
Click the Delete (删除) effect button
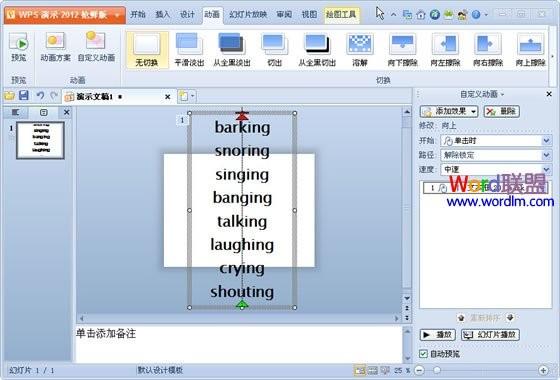click(x=501, y=111)
